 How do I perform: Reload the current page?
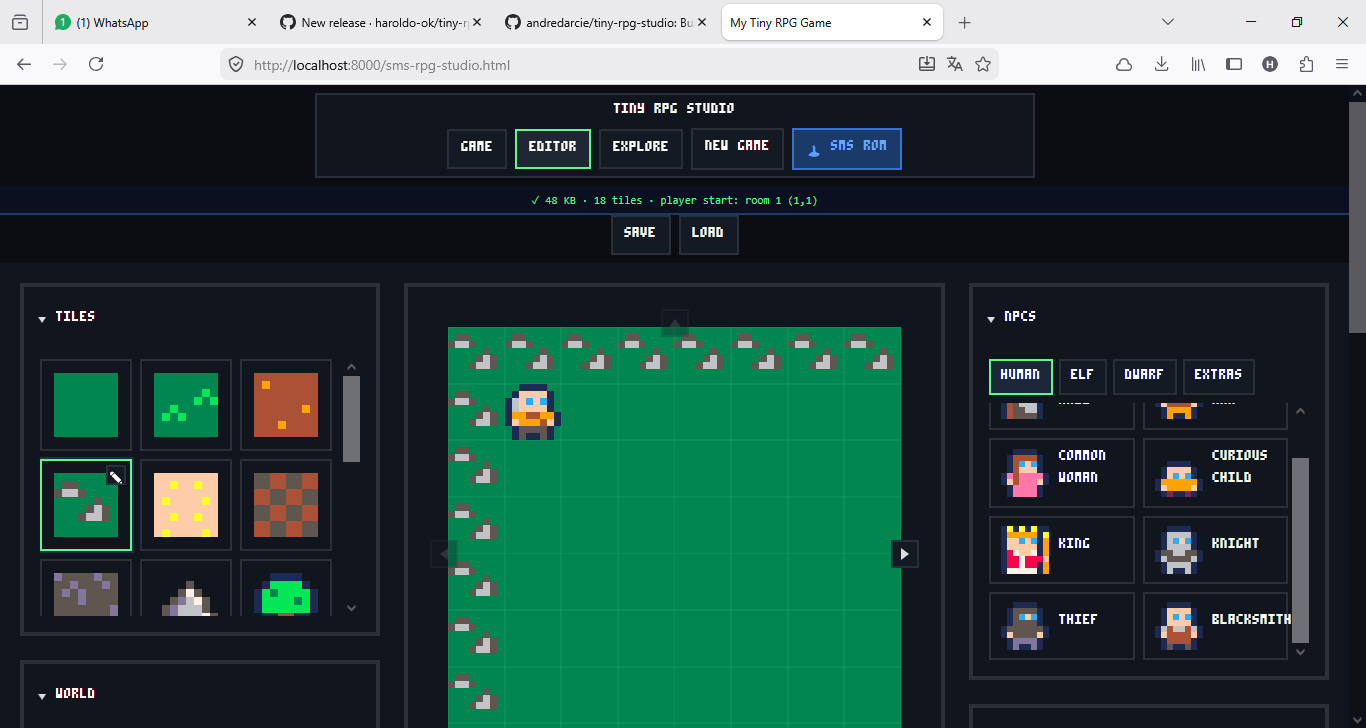tap(96, 64)
